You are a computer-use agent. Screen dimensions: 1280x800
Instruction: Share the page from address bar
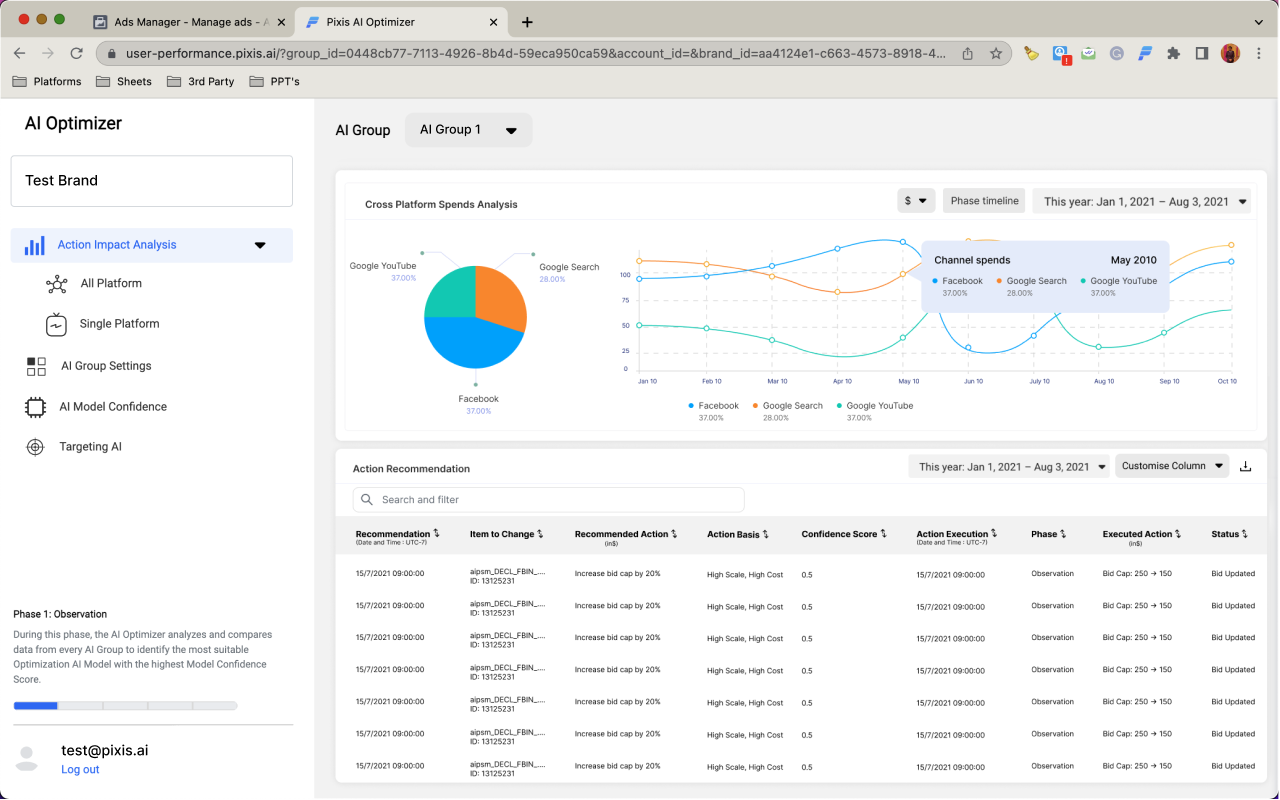[968, 53]
